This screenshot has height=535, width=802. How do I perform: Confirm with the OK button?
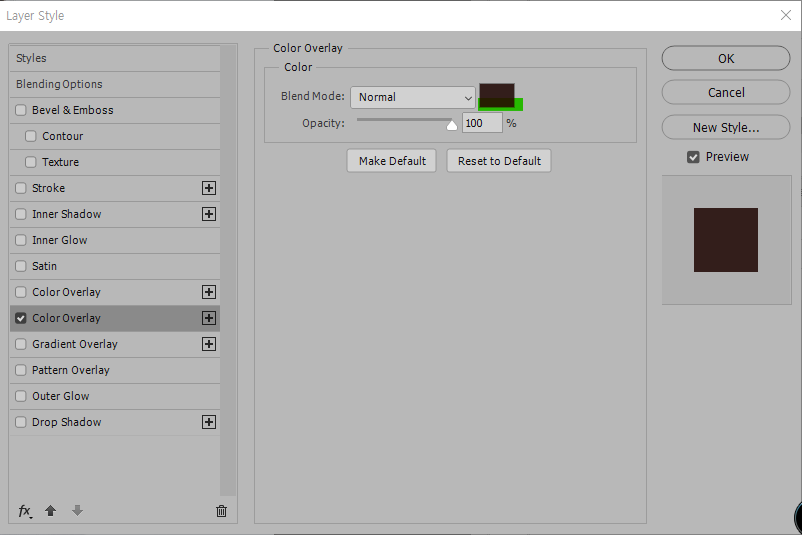click(x=726, y=58)
